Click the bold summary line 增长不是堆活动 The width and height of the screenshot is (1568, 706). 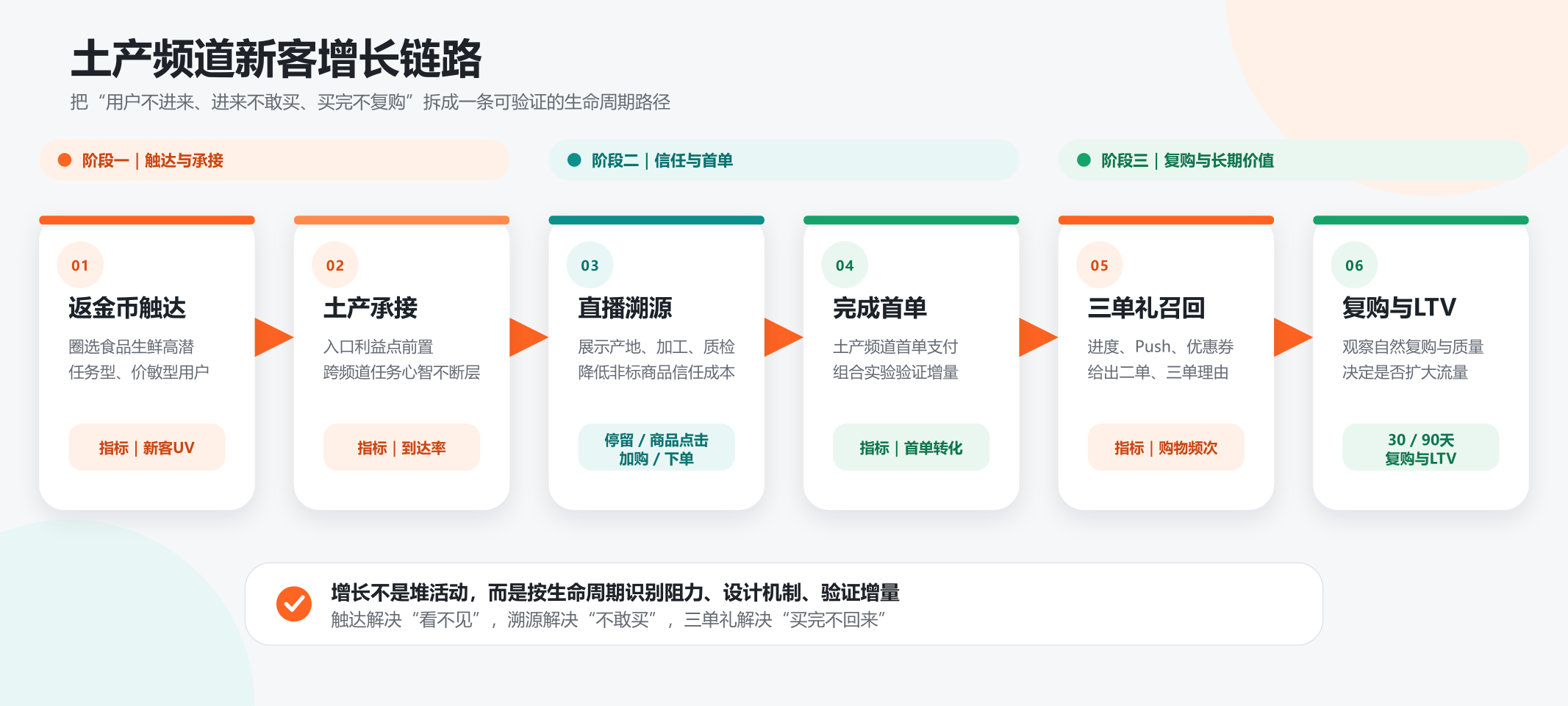pos(615,592)
